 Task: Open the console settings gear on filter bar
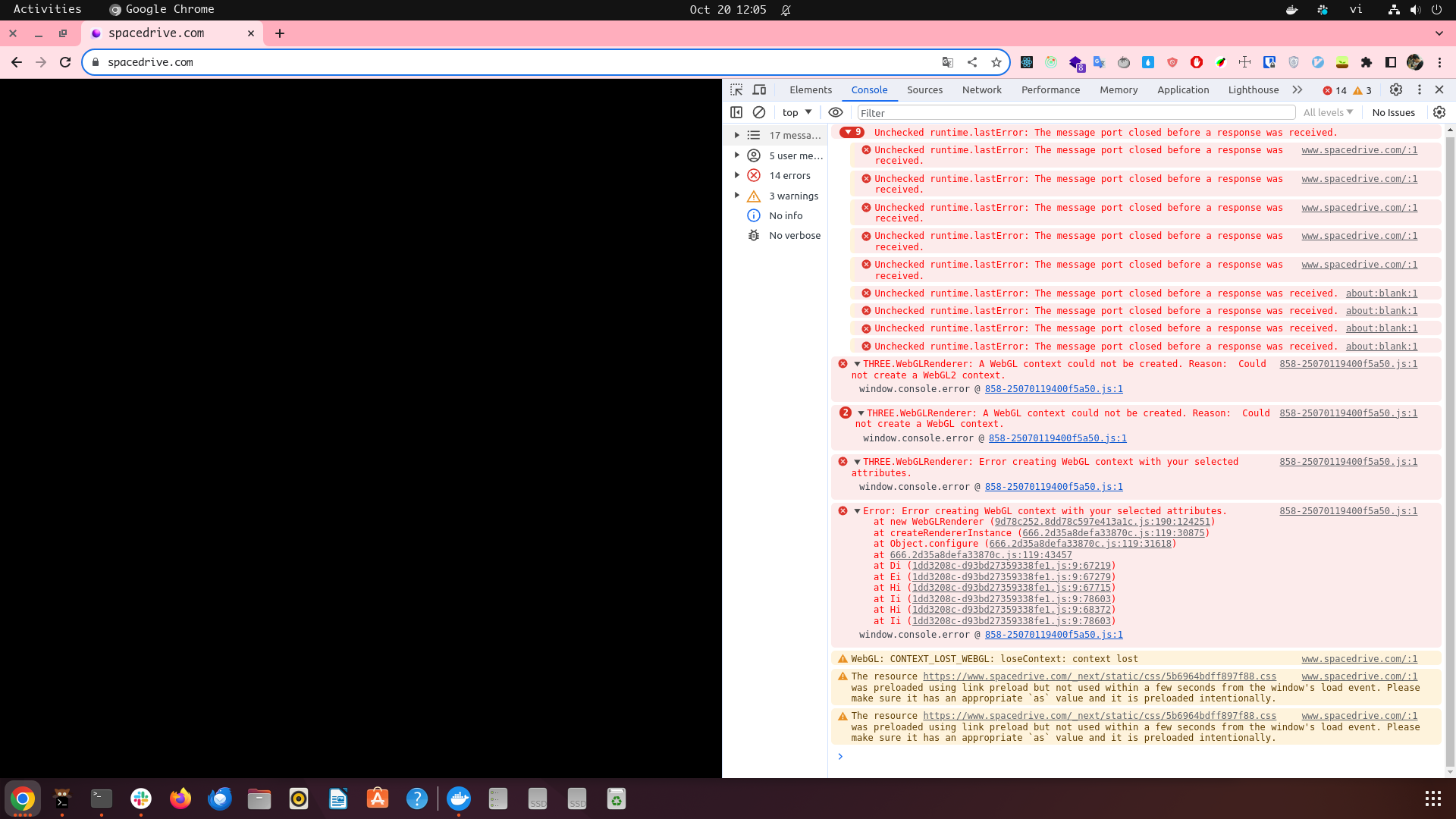click(x=1439, y=112)
